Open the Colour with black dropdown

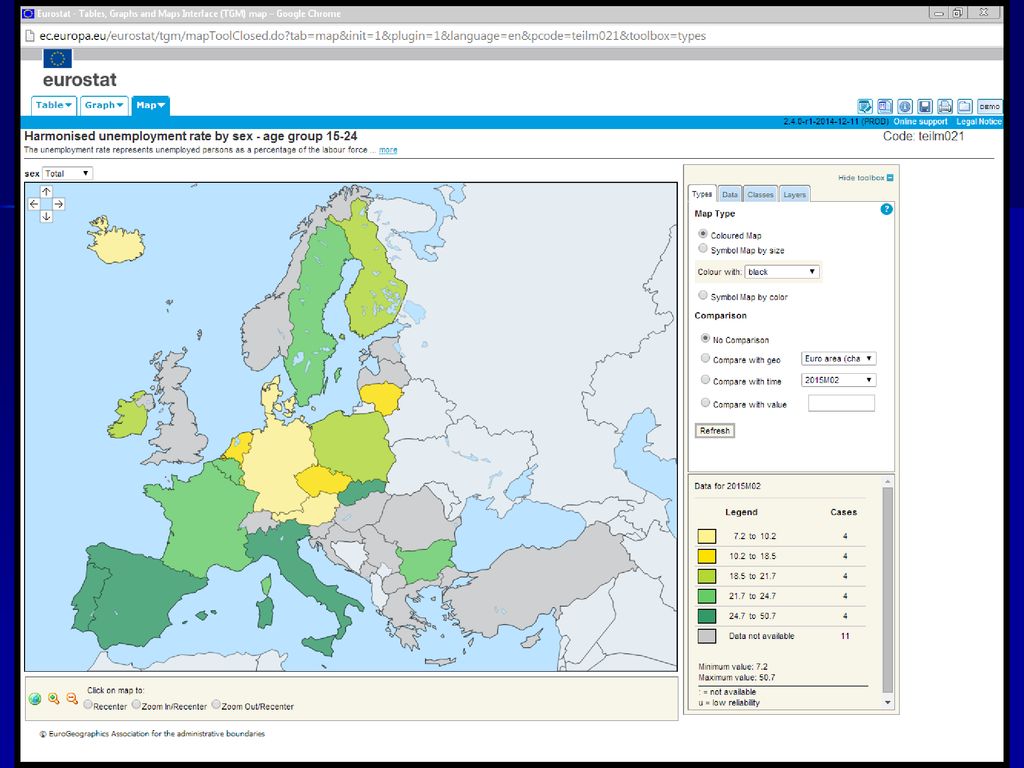[x=782, y=272]
